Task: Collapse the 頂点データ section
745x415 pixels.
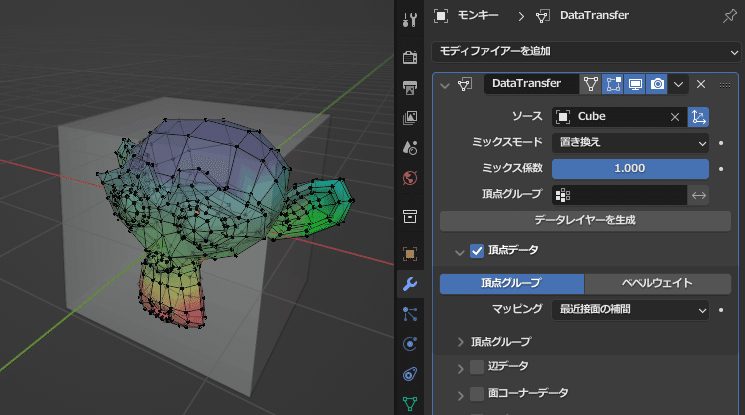Action: (459, 252)
